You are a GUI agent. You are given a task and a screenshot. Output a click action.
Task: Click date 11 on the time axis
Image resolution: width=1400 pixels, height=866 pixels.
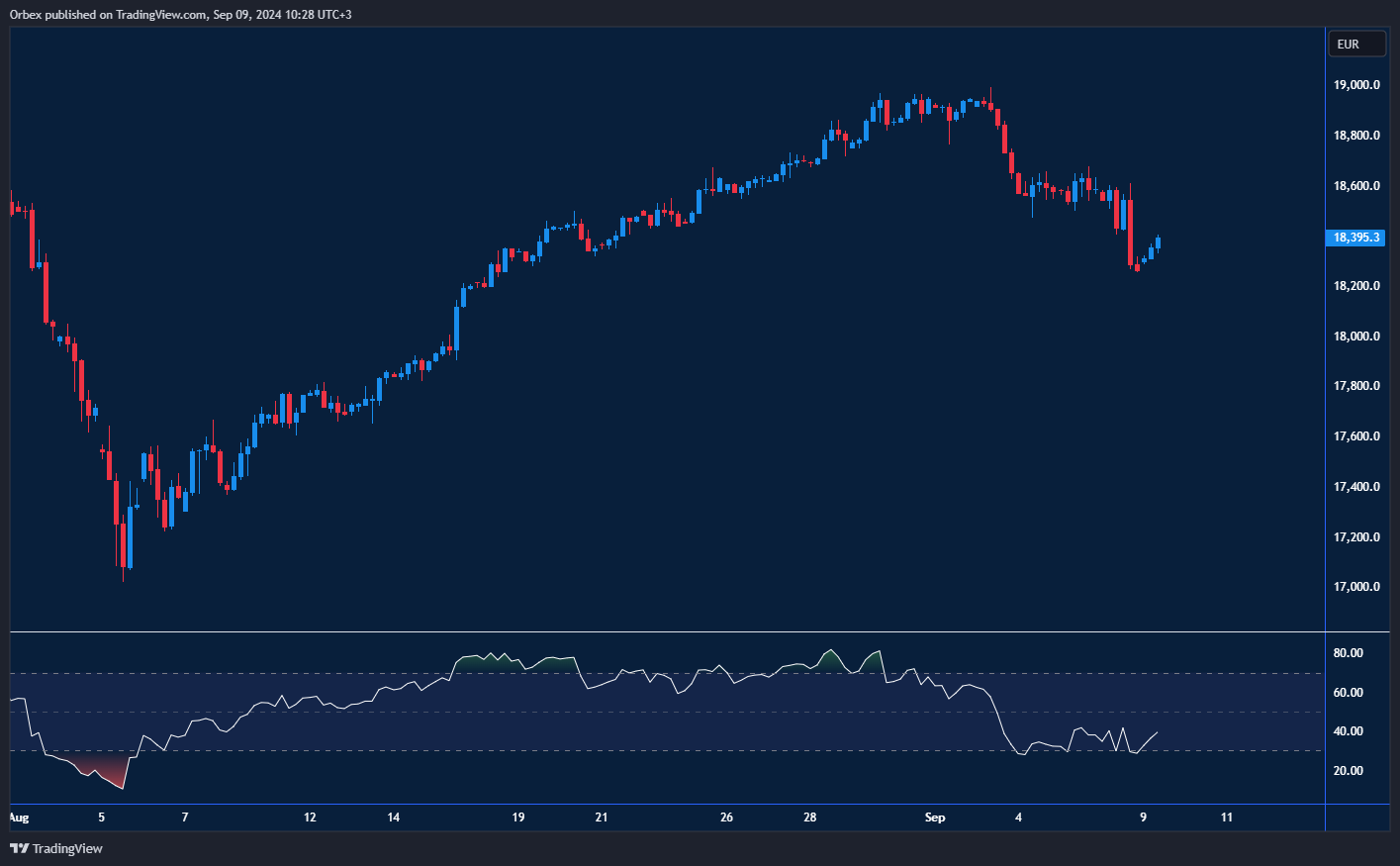[1227, 818]
